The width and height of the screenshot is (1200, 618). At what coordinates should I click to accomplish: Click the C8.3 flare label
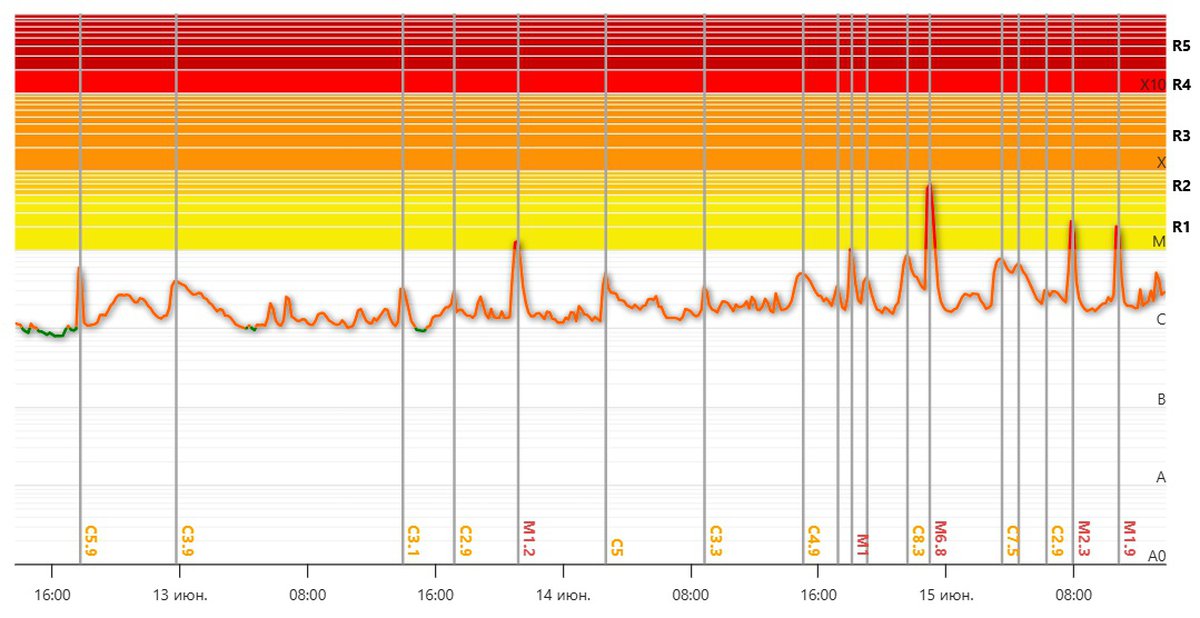click(918, 541)
